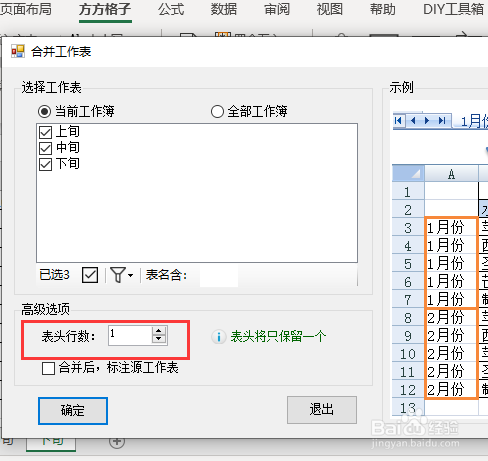Go to the next sheet in the example navigator

pos(427,120)
